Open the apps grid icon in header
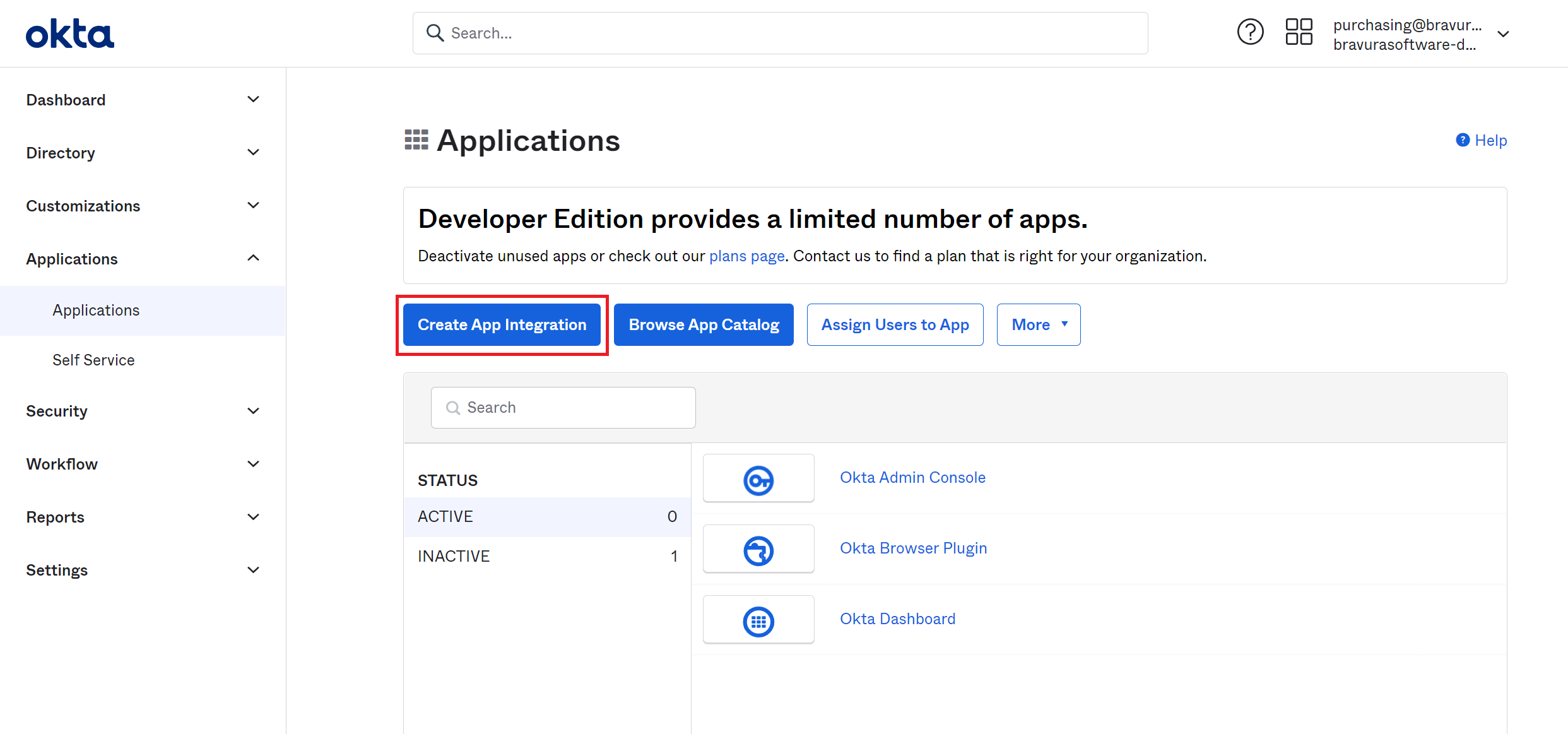 pos(1299,32)
